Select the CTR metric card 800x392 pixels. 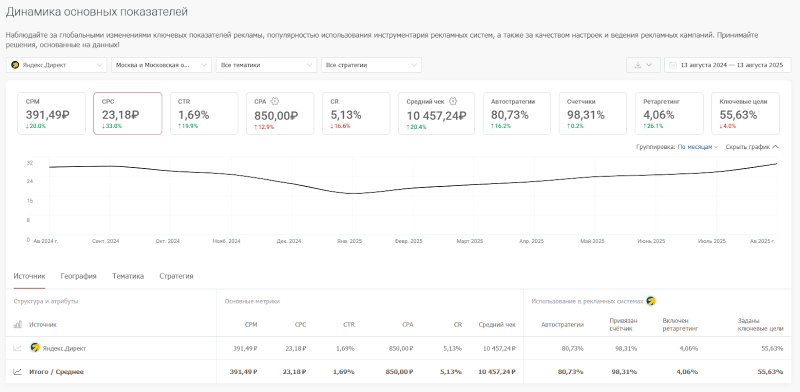(x=204, y=113)
